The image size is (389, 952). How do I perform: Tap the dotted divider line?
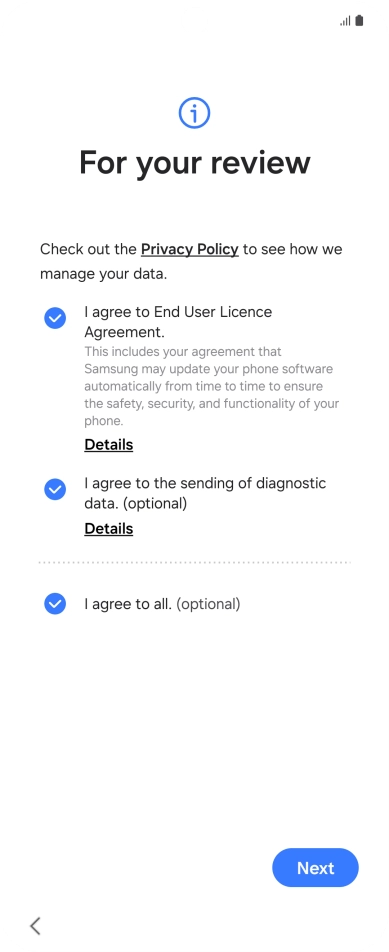[195, 562]
